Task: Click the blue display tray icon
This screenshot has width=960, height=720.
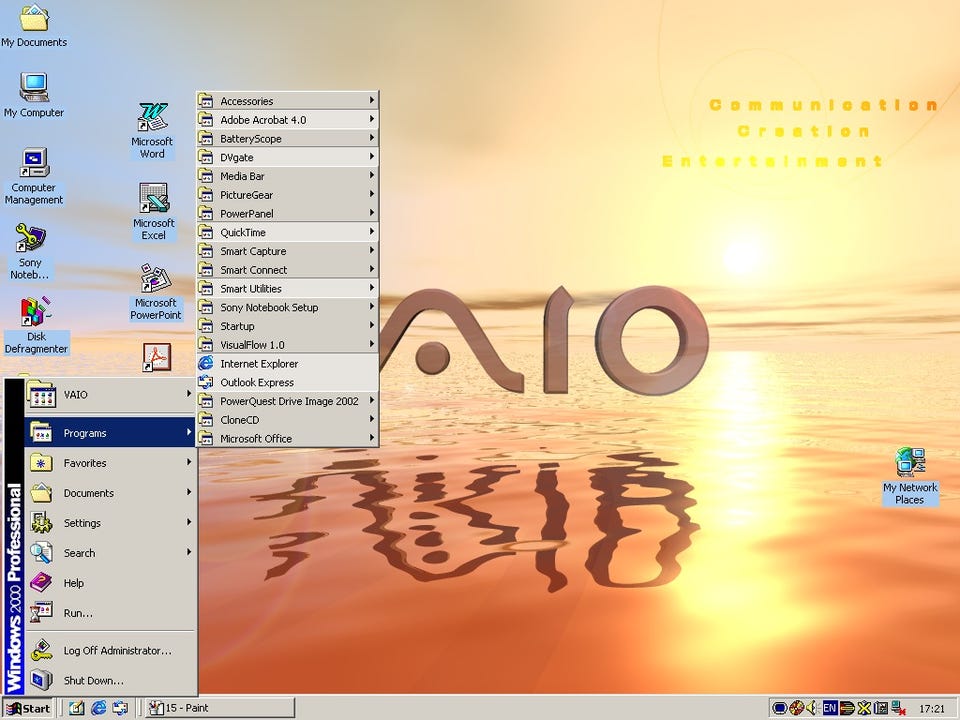Action: tap(779, 708)
